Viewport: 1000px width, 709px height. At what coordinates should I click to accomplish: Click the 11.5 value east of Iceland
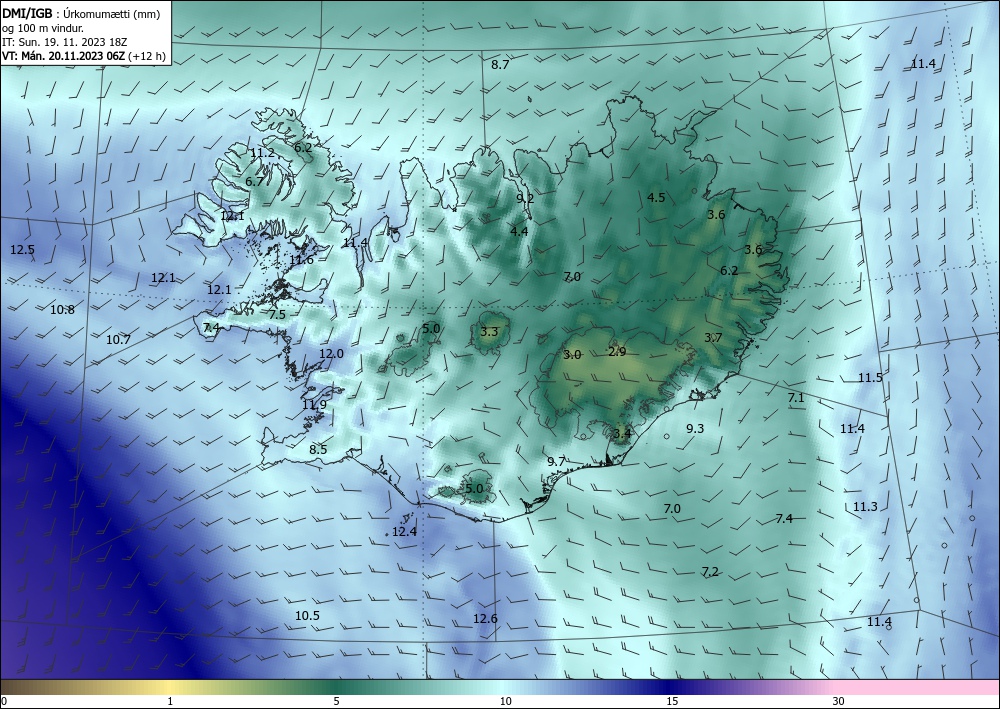coord(870,377)
